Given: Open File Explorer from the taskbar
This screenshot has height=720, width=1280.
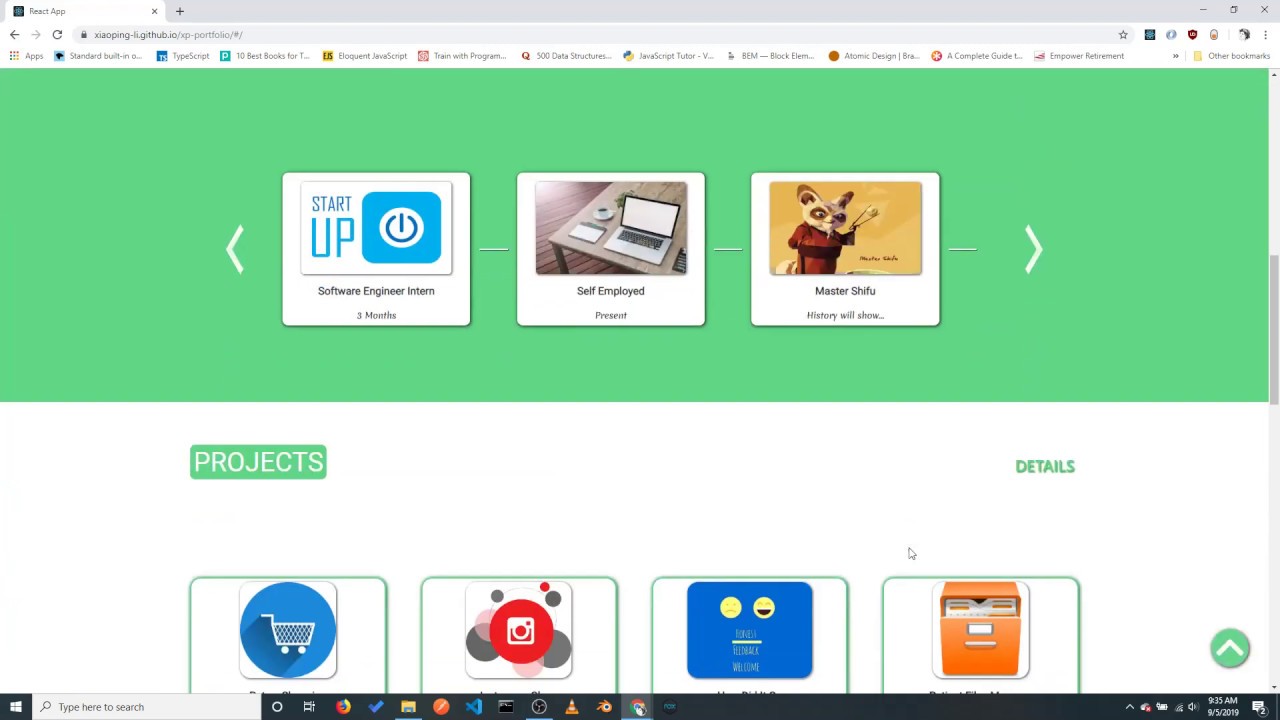Looking at the screenshot, I should pyautogui.click(x=408, y=707).
